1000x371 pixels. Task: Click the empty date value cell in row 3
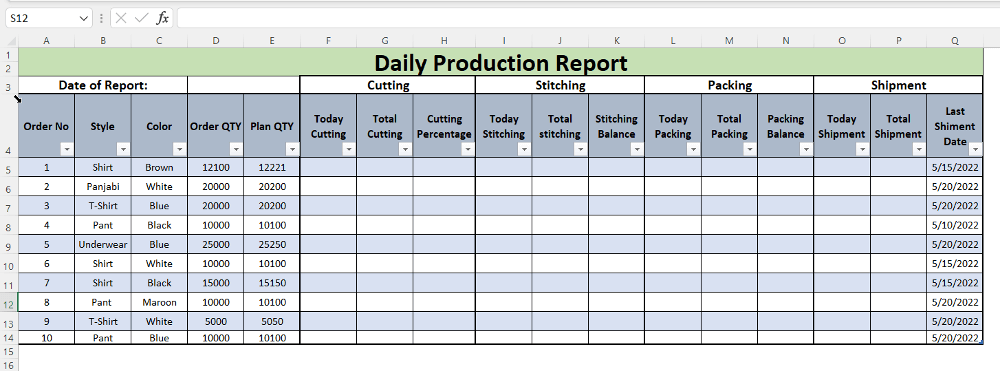click(x=244, y=85)
